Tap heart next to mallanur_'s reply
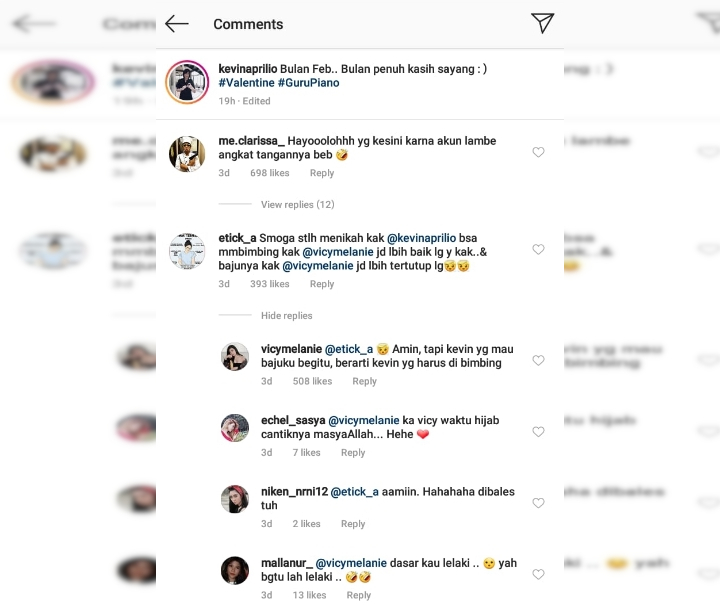The height and width of the screenshot is (606, 720). [538, 574]
